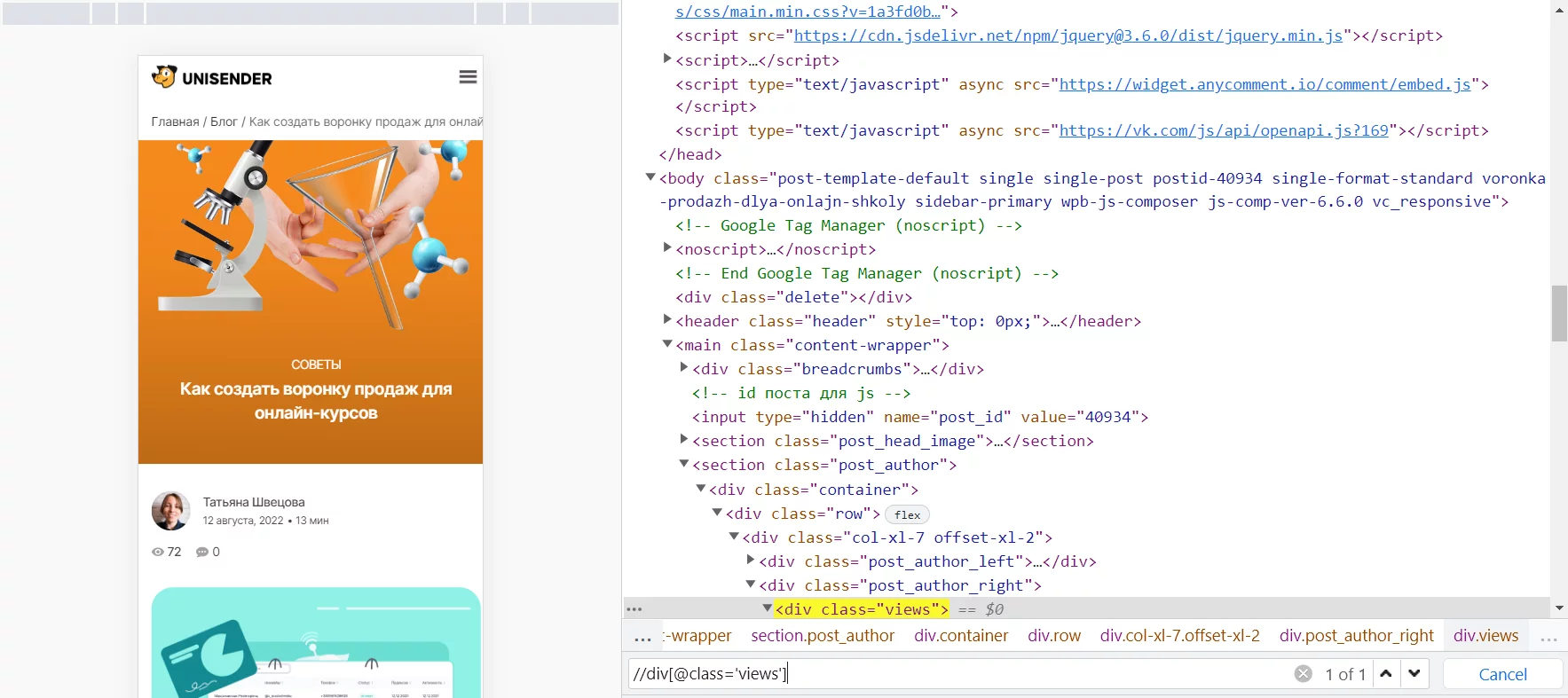Click the Блог breadcrumb link
The image size is (1568, 698).
(x=224, y=122)
